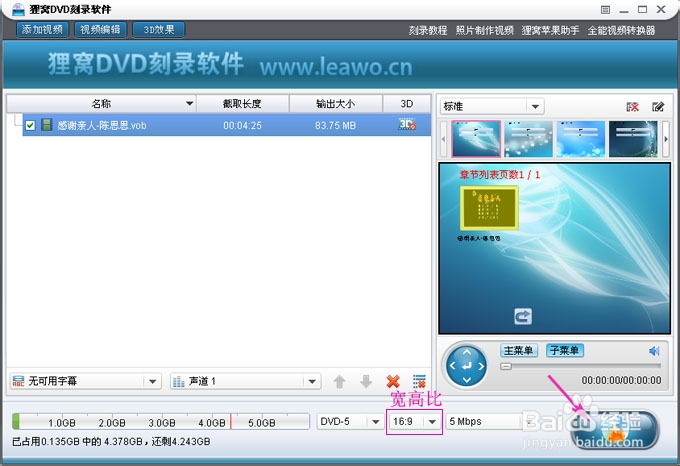This screenshot has width=680, height=466.
Task: Click the right arrow on the navigation pad
Action: [481, 366]
